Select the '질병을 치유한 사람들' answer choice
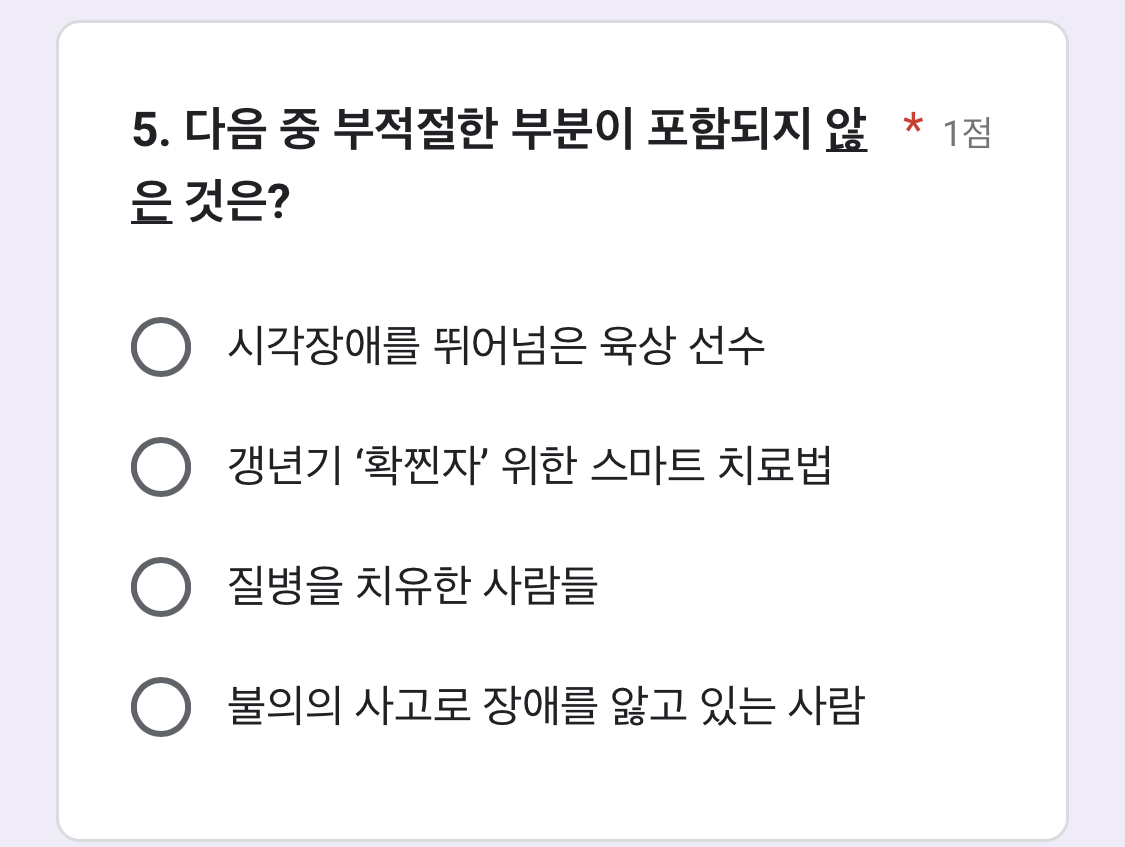This screenshot has height=847, width=1125. 160,585
